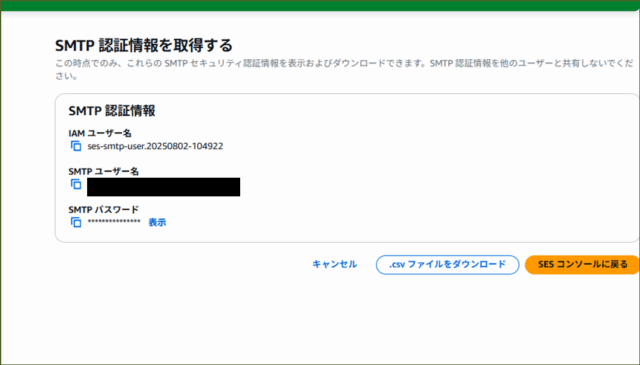Download the .csv ファイルをダウンロード button
This screenshot has height=365, width=640.
click(447, 265)
